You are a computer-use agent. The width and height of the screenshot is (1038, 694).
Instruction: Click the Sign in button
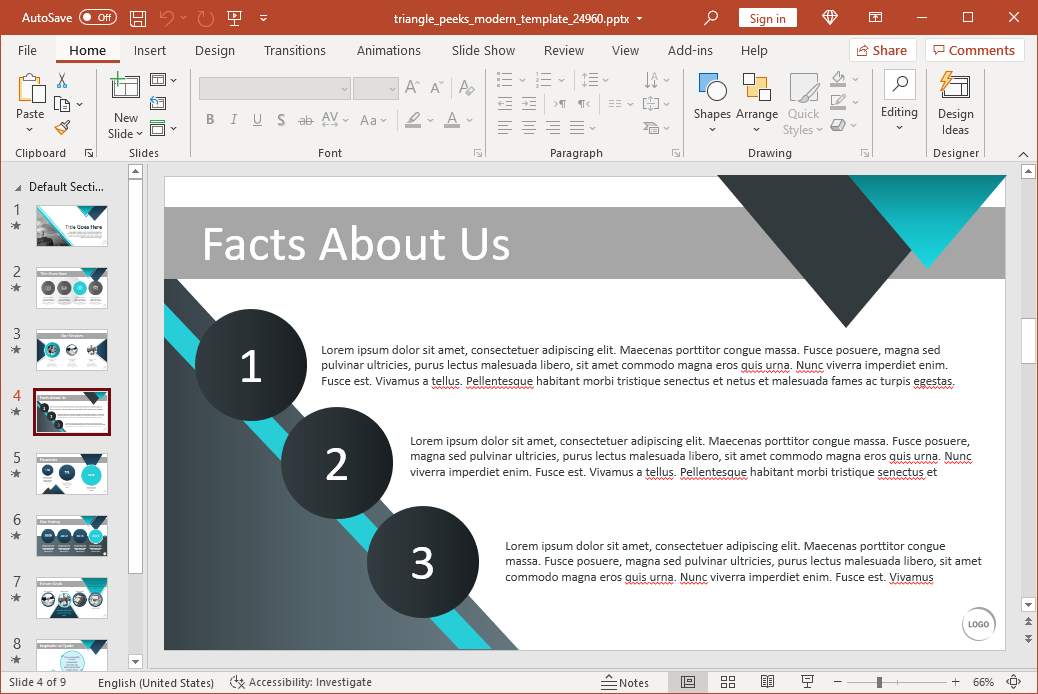tap(767, 18)
